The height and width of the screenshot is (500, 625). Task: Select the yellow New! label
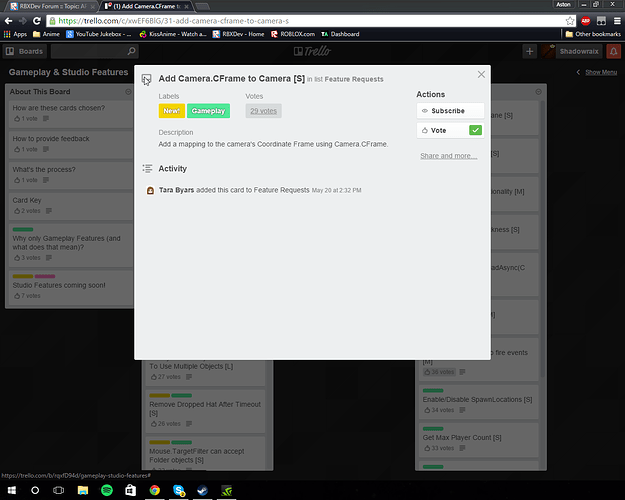coord(172,111)
